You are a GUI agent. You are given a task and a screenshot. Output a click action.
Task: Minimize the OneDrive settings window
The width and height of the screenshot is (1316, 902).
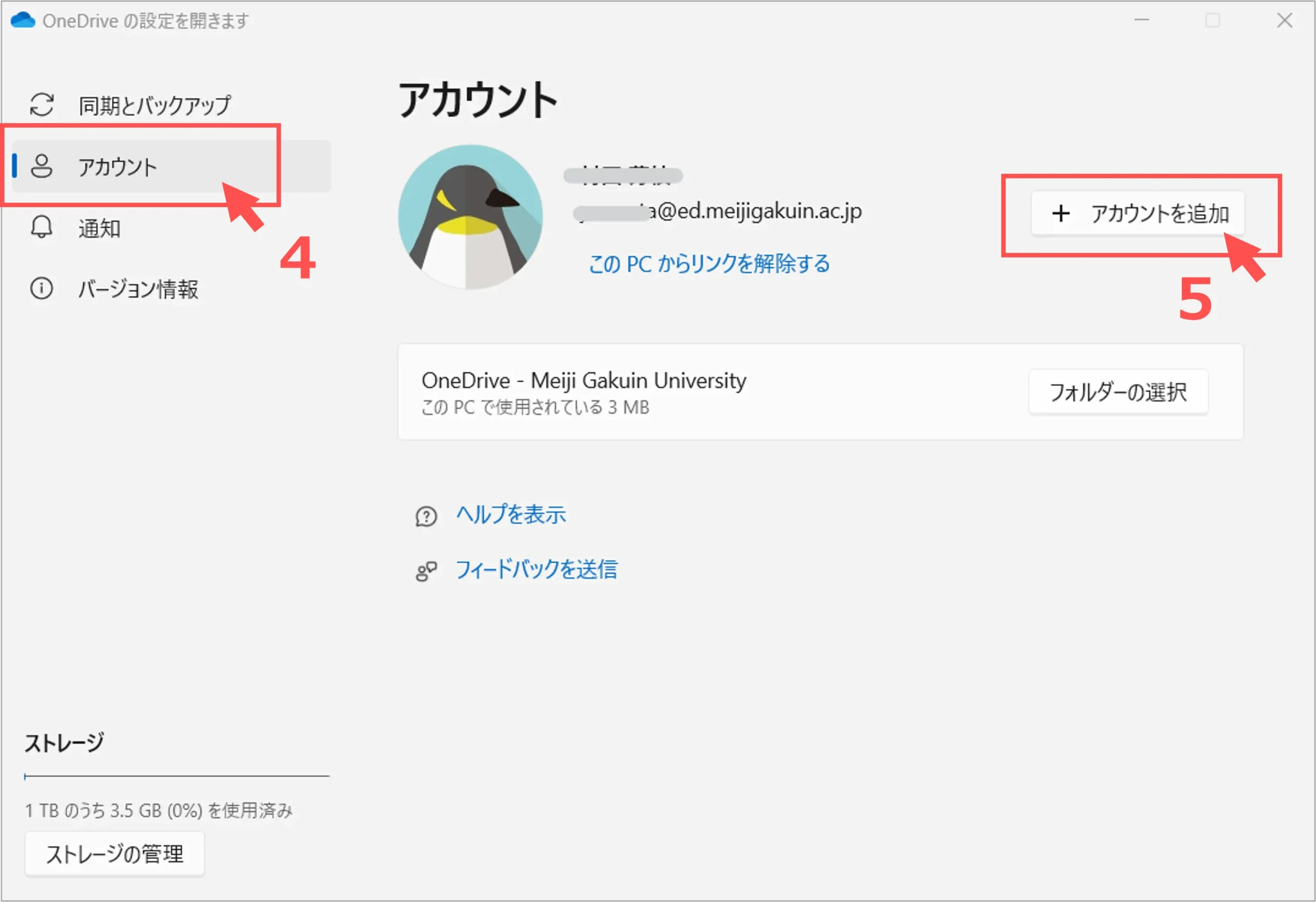click(x=1142, y=21)
